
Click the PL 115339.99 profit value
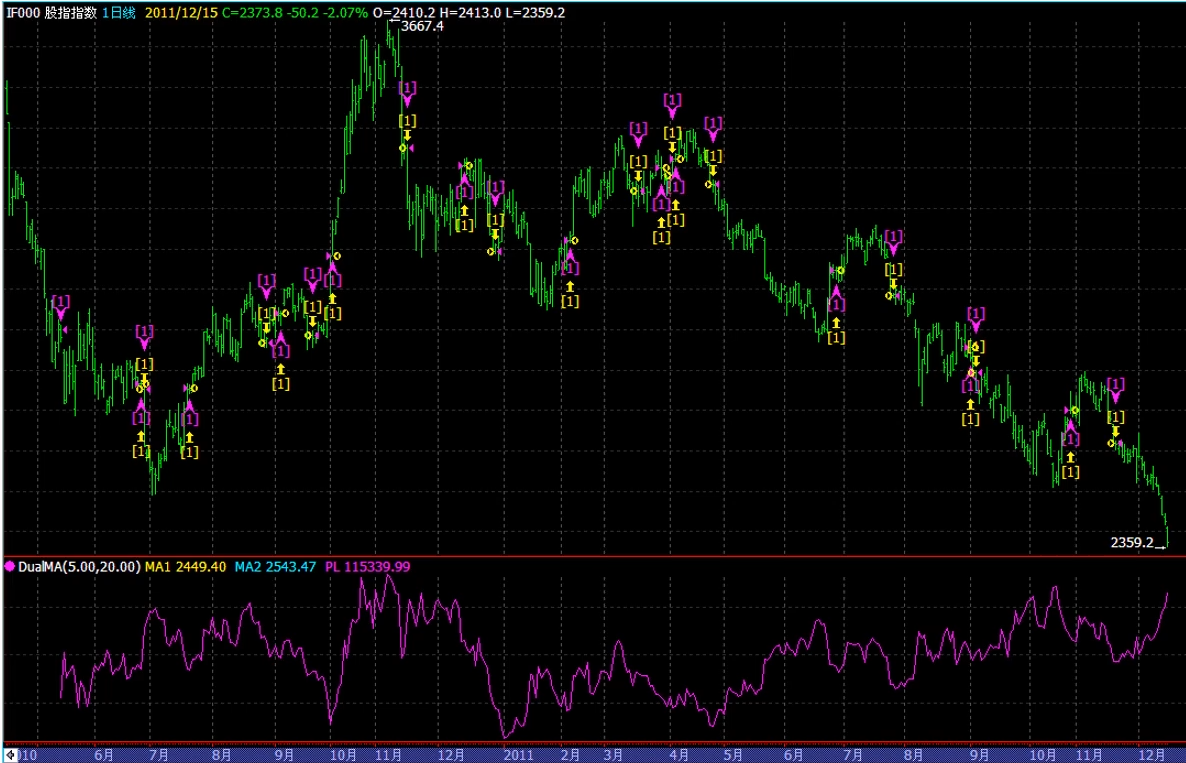click(x=366, y=566)
